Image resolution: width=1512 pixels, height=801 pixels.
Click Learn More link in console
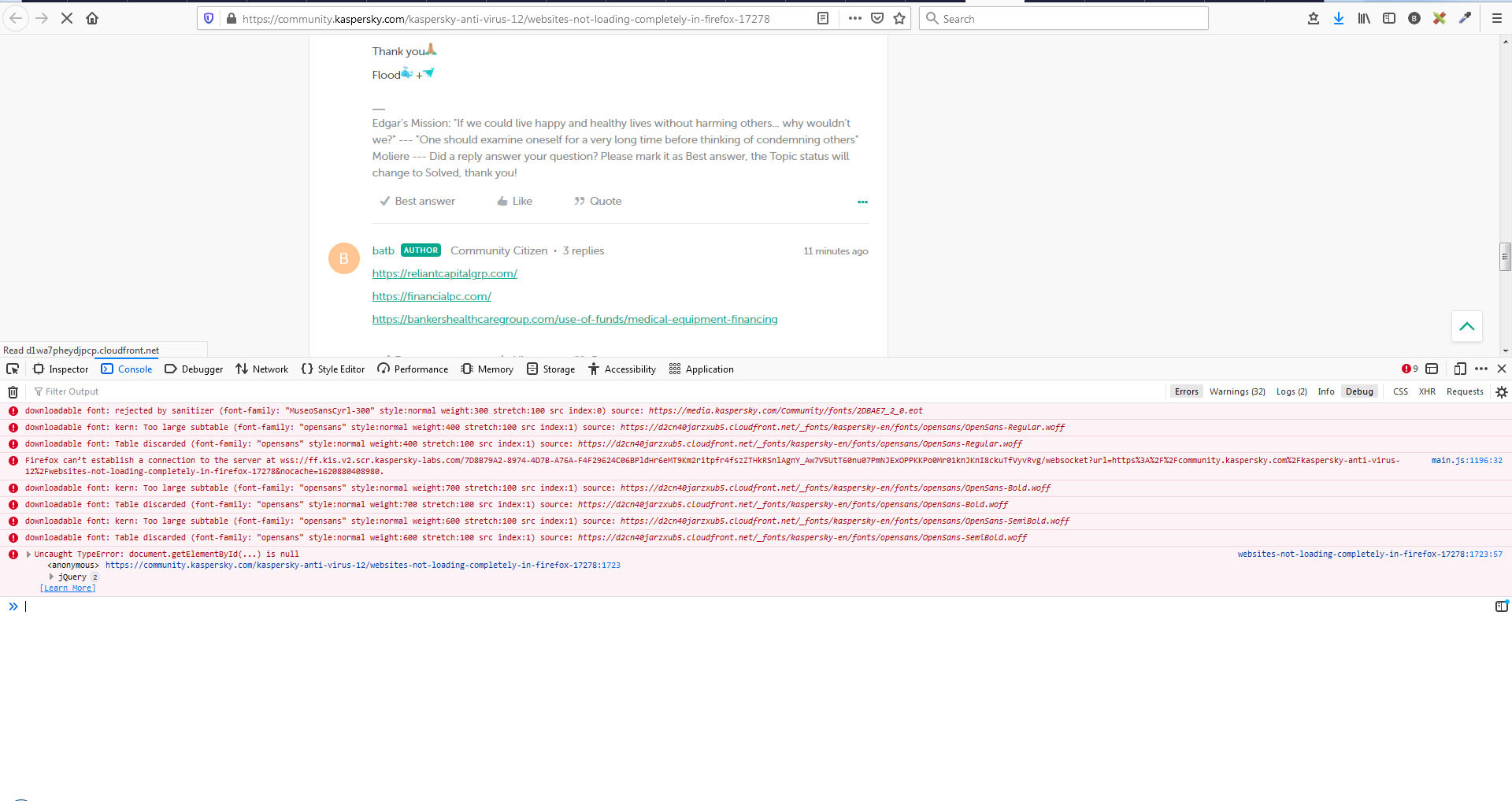point(68,588)
